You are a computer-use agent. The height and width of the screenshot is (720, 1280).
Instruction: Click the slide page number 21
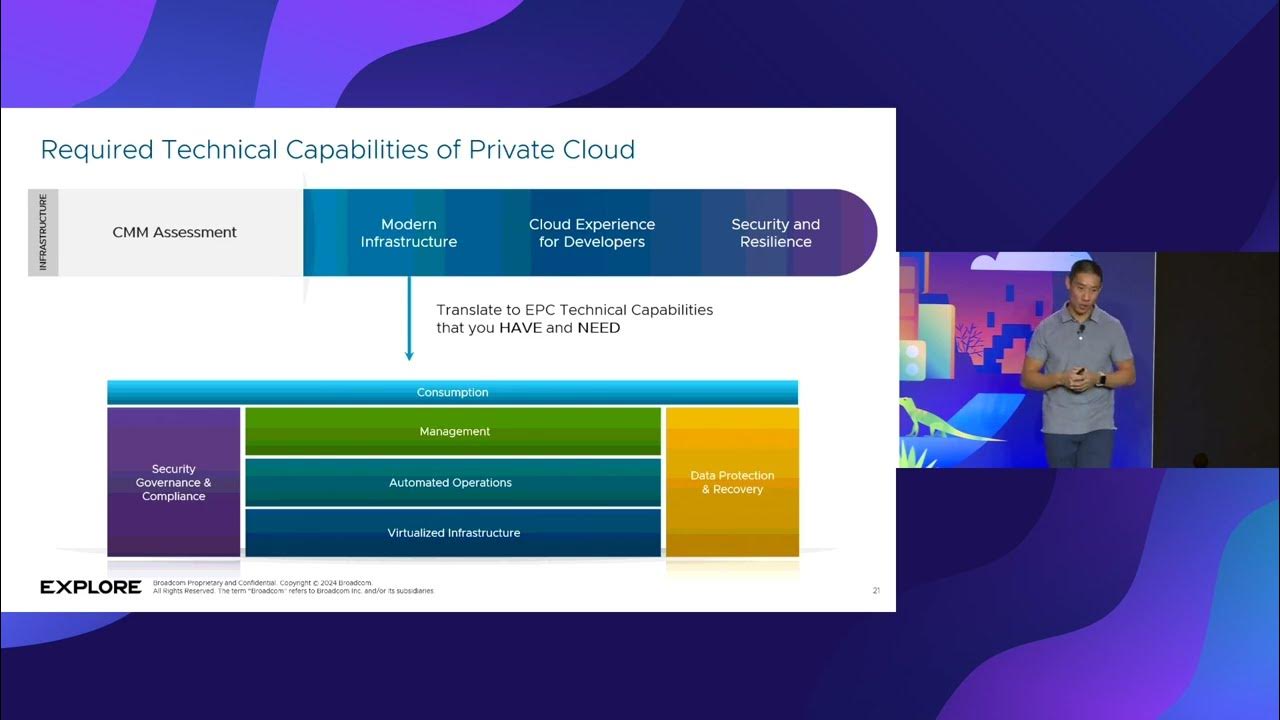[x=876, y=591]
